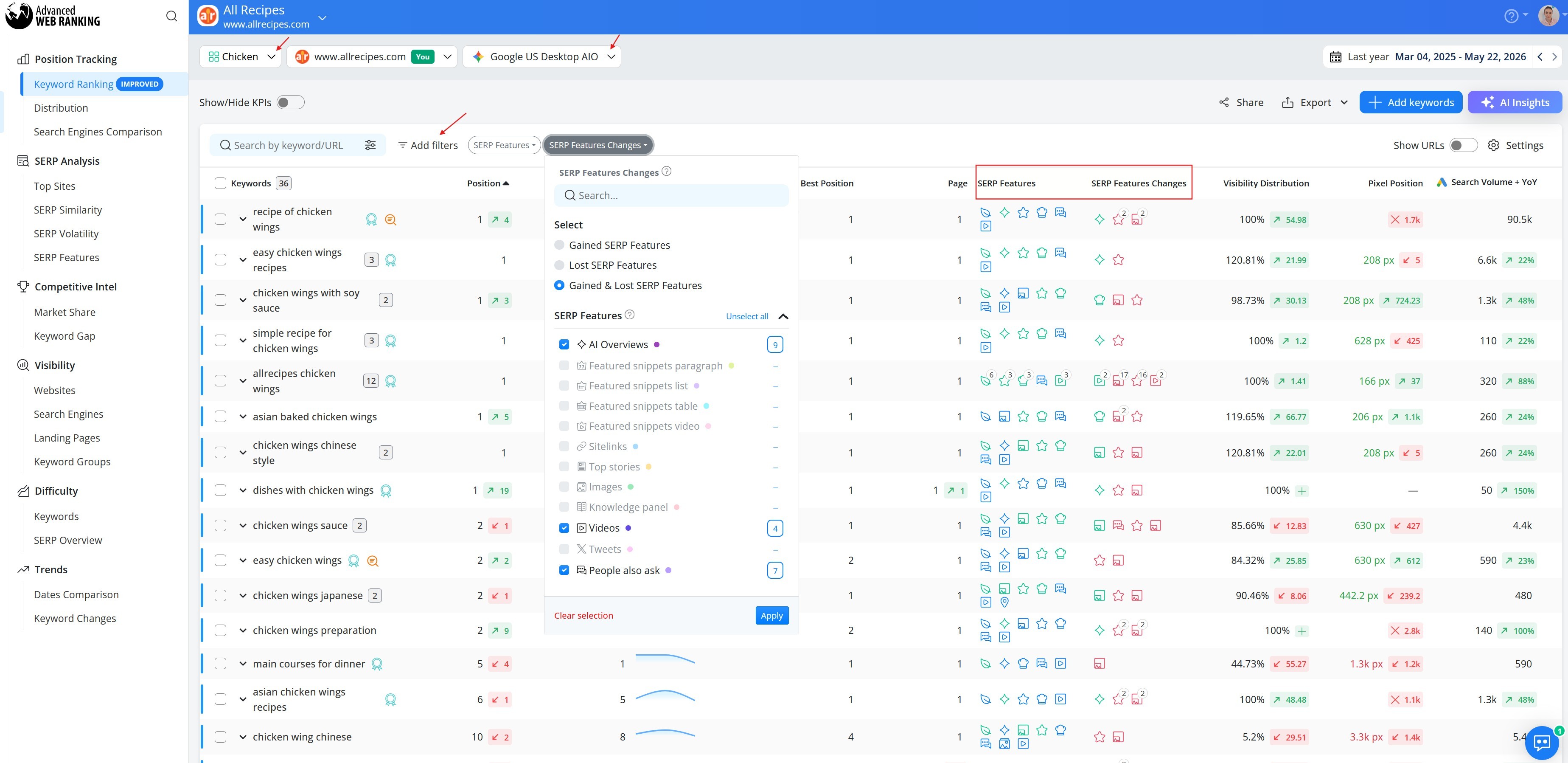The width and height of the screenshot is (1568, 763).
Task: Click the Add keywords button
Action: [1410, 102]
